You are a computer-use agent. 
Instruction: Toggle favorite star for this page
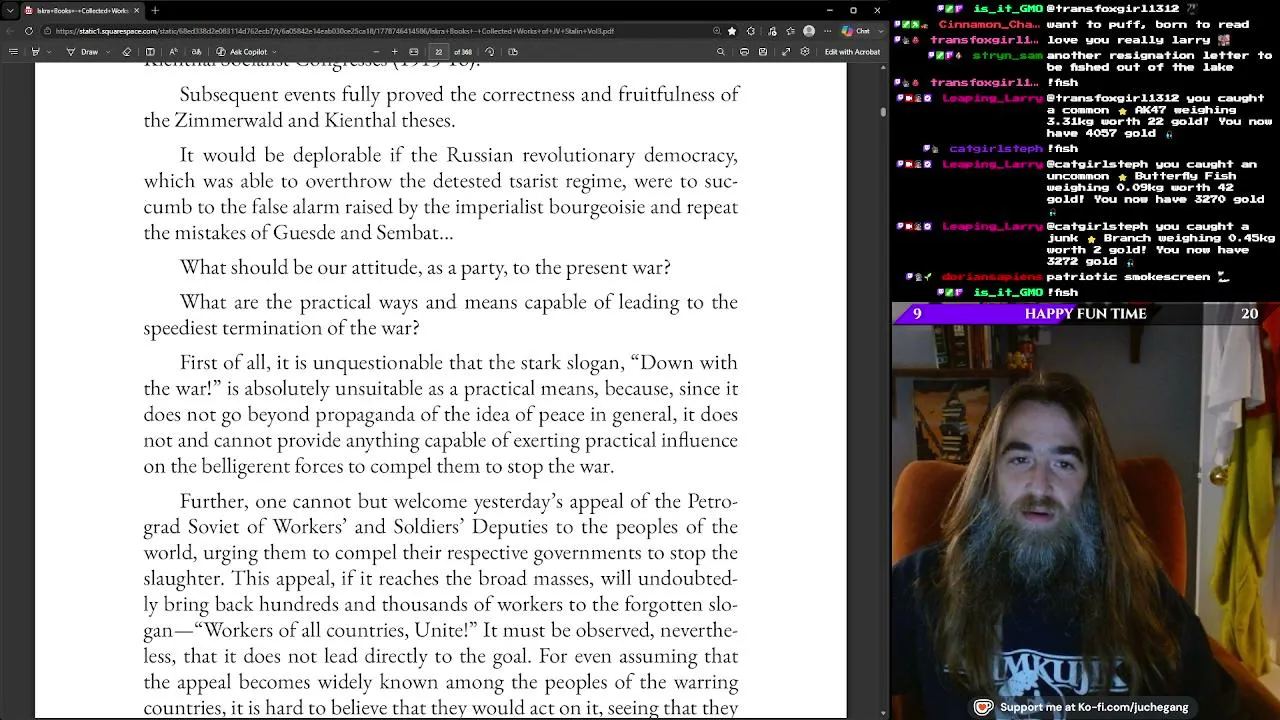(x=732, y=31)
